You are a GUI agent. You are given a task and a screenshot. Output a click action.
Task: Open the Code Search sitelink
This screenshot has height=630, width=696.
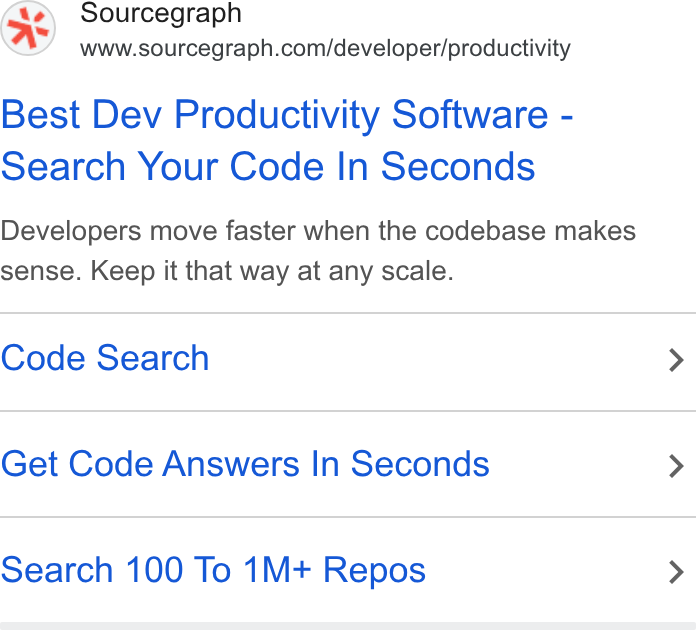[x=105, y=358]
